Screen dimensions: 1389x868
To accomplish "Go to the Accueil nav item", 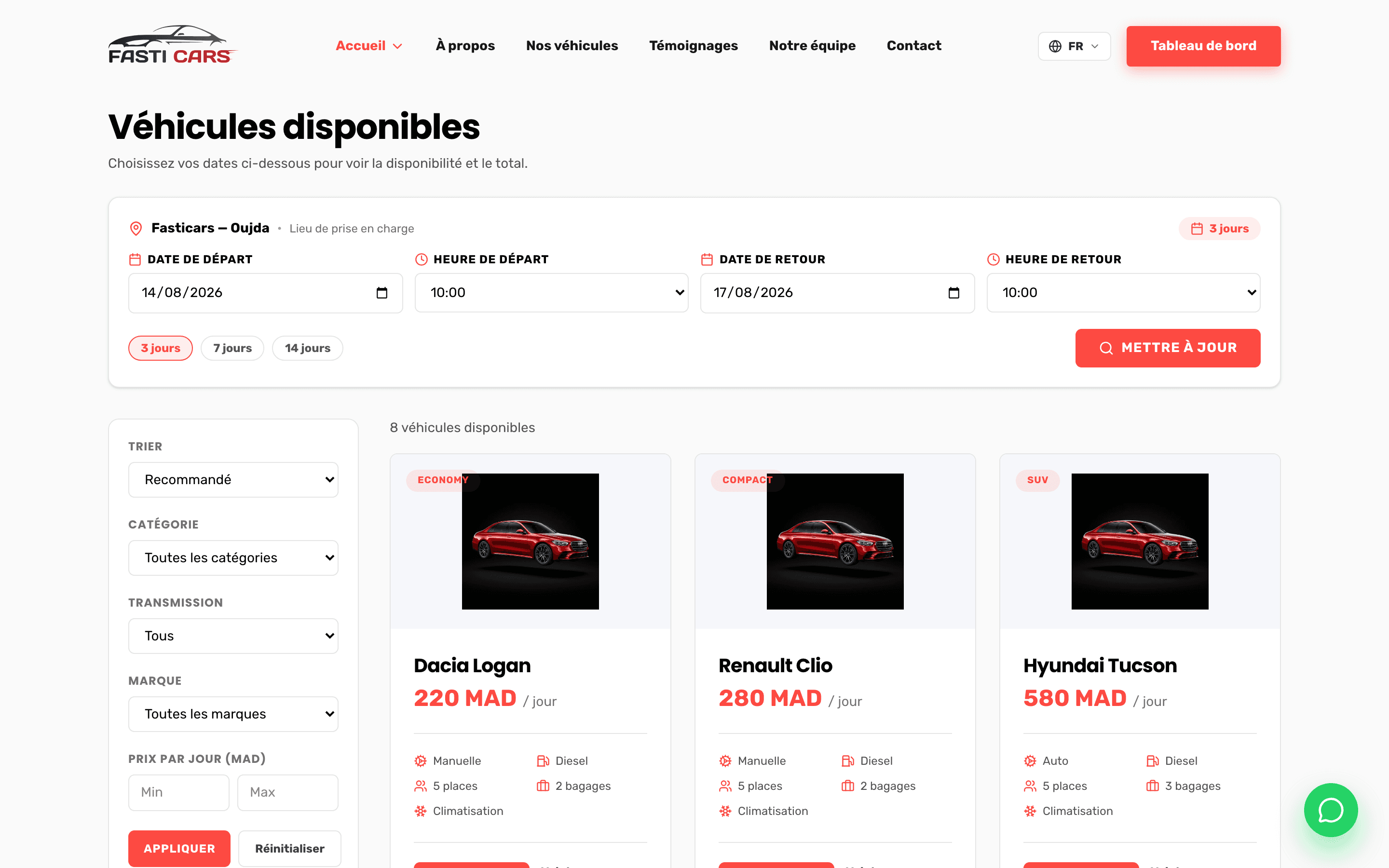I will pyautogui.click(x=360, y=46).
